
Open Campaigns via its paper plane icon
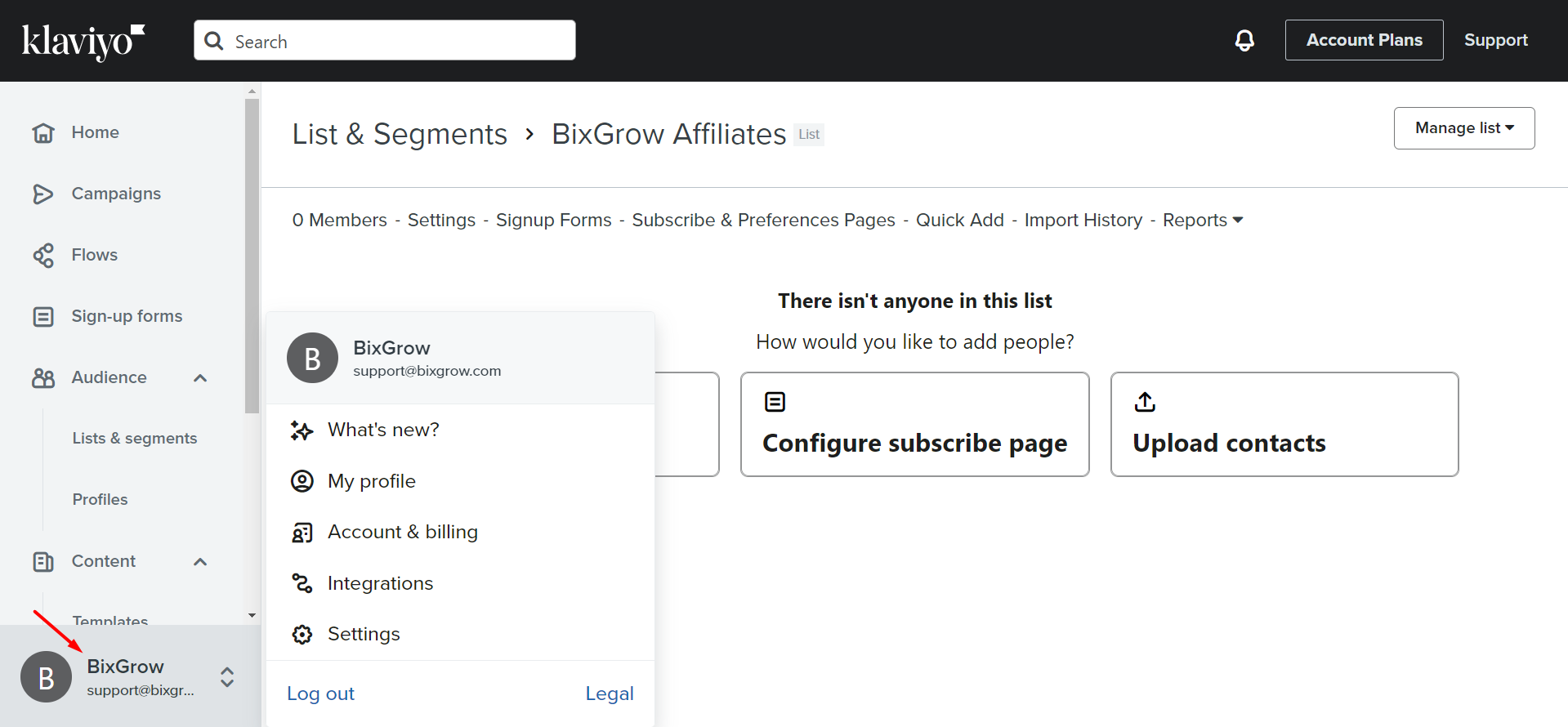tap(42, 194)
